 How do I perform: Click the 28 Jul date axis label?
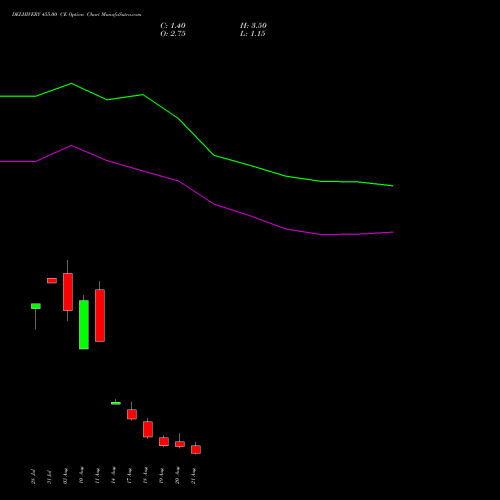coord(33,477)
